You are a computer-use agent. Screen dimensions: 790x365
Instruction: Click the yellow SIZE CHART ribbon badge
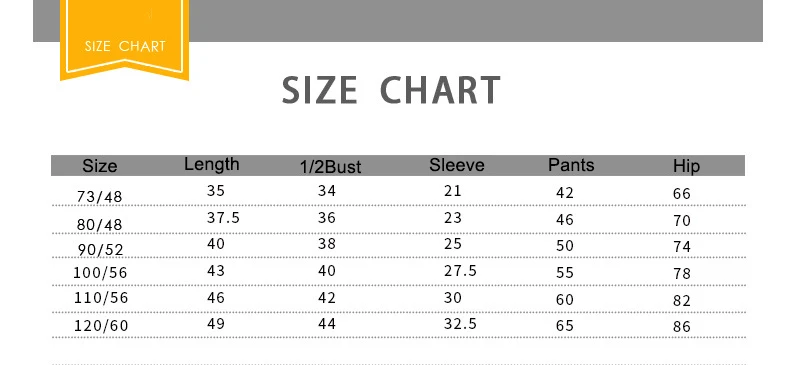click(124, 39)
